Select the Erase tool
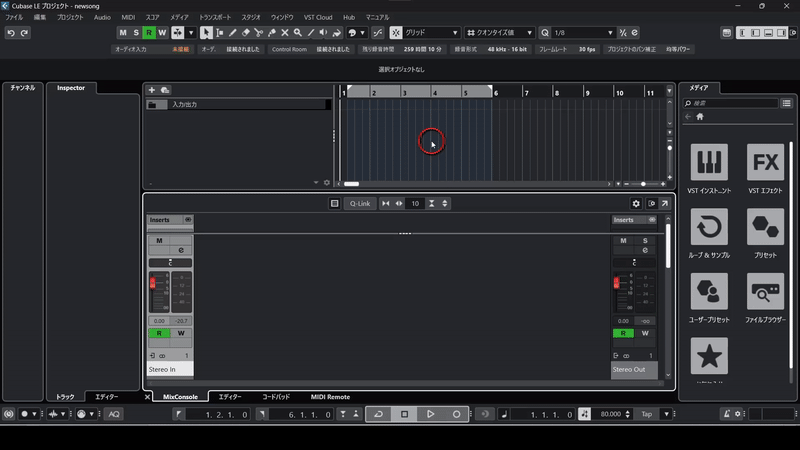Image resolution: width=800 pixels, height=450 pixels. pyautogui.click(x=245, y=33)
